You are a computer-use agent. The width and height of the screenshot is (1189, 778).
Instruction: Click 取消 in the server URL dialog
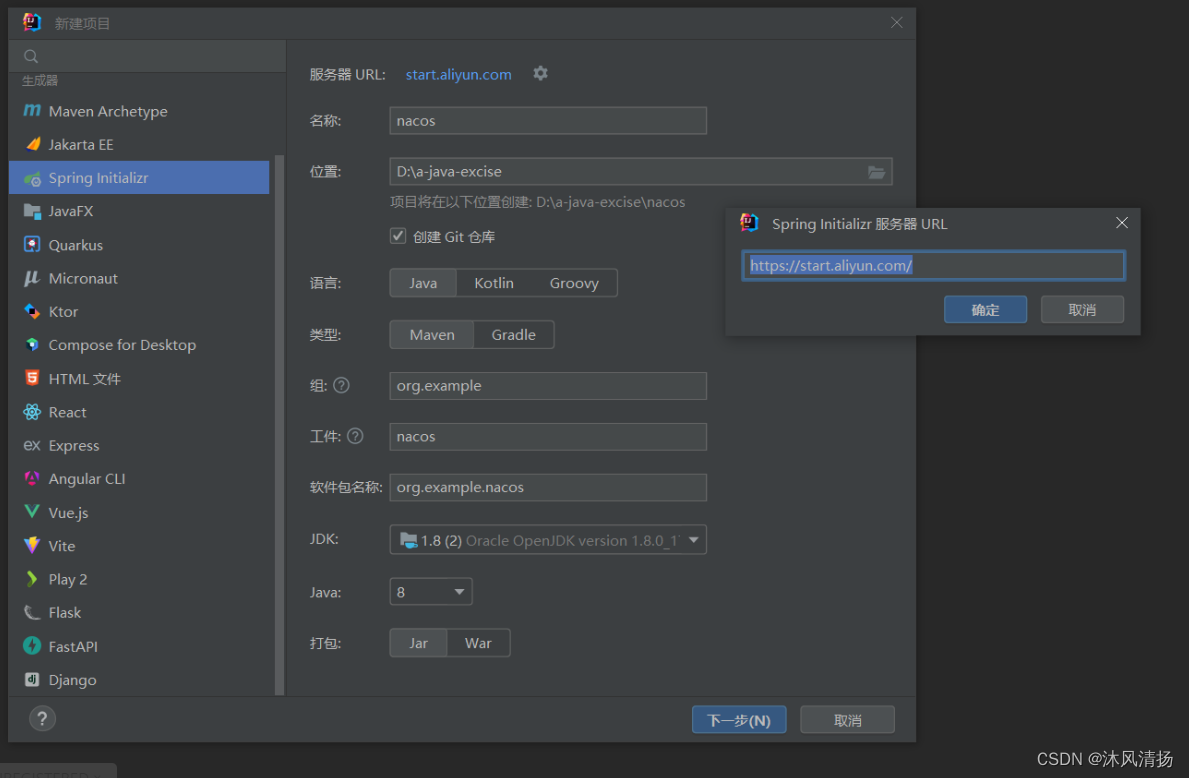(1082, 309)
